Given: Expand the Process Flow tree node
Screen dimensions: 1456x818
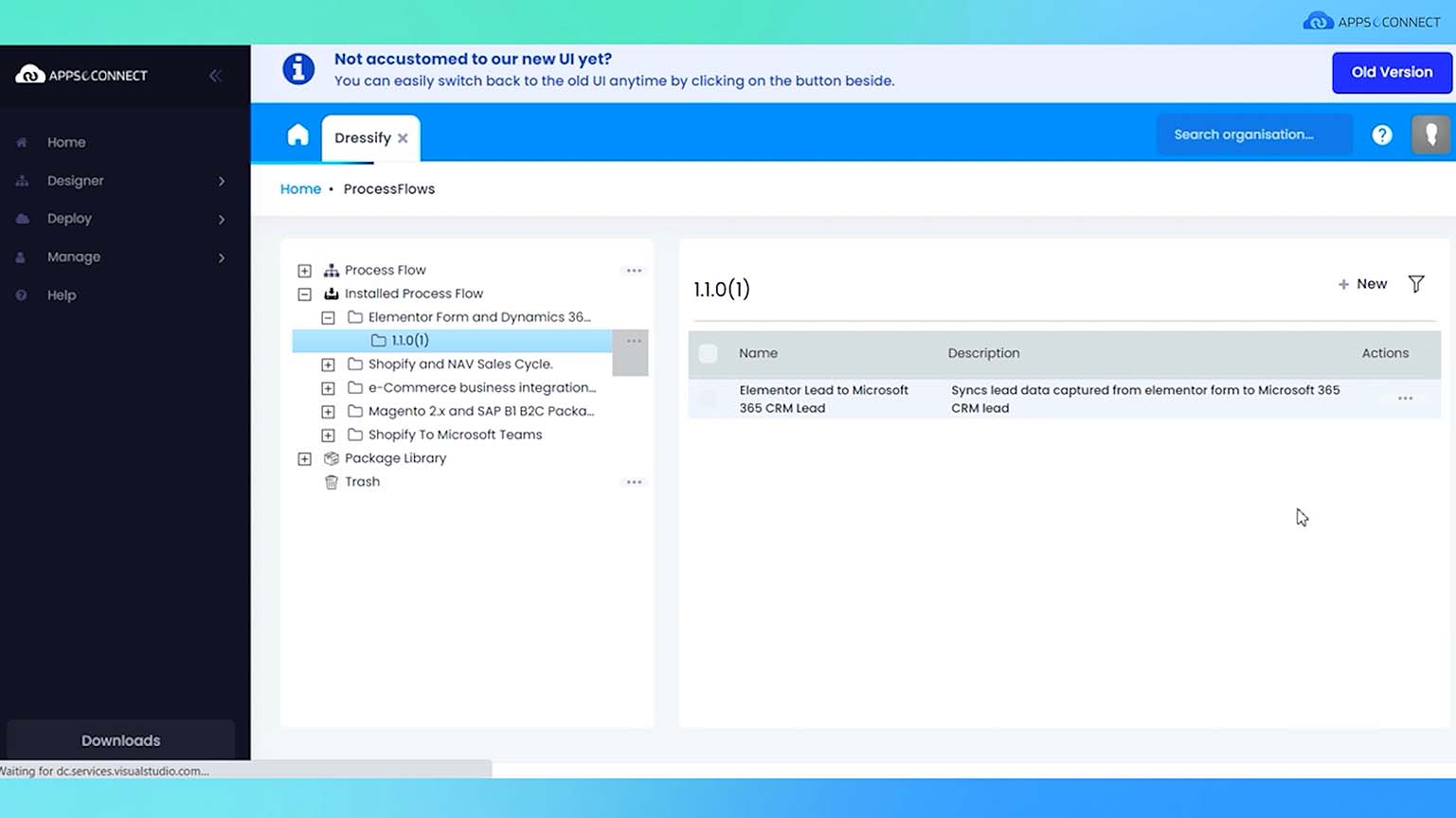Looking at the screenshot, I should pyautogui.click(x=304, y=271).
